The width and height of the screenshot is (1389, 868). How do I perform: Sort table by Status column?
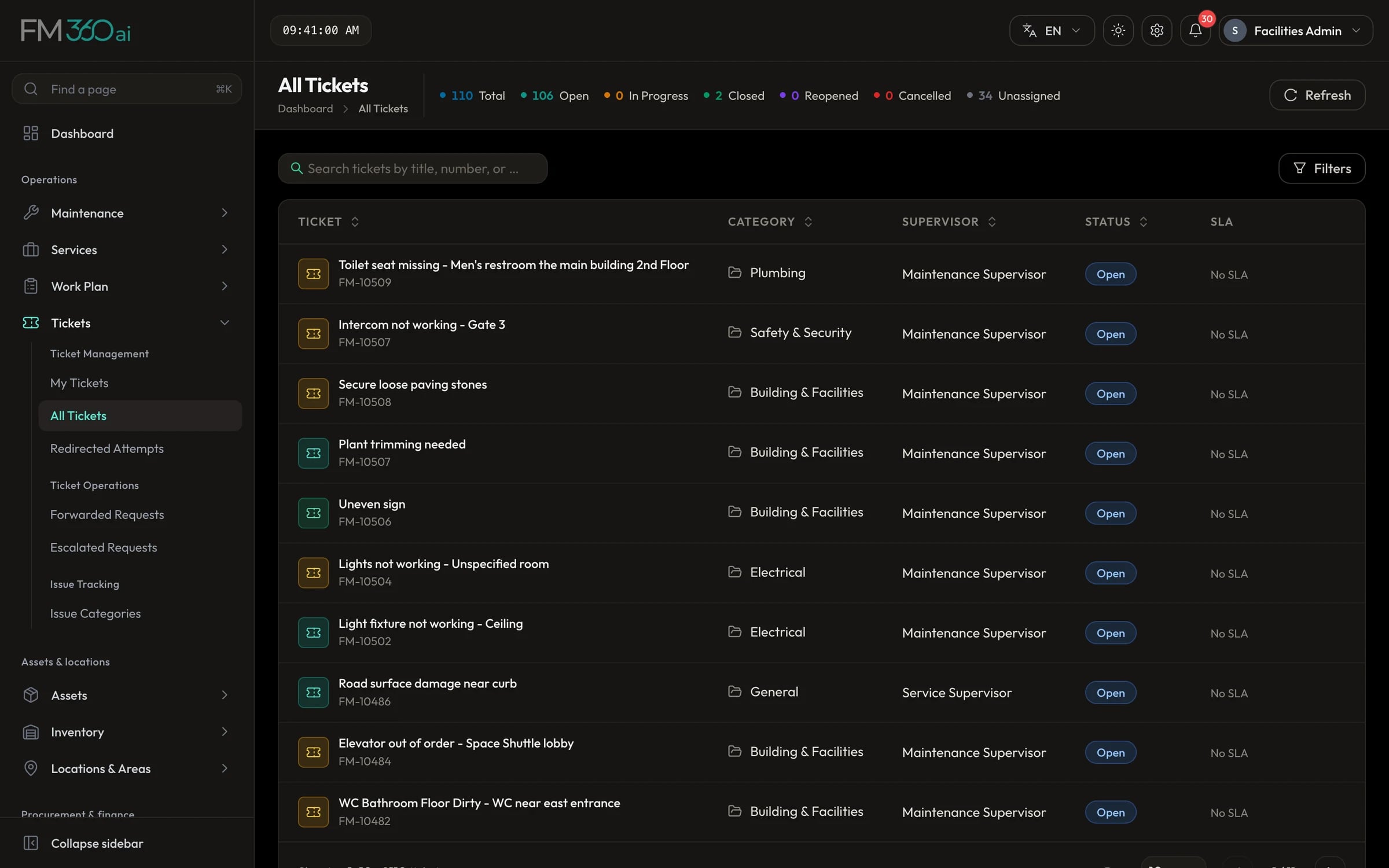[x=1116, y=222]
